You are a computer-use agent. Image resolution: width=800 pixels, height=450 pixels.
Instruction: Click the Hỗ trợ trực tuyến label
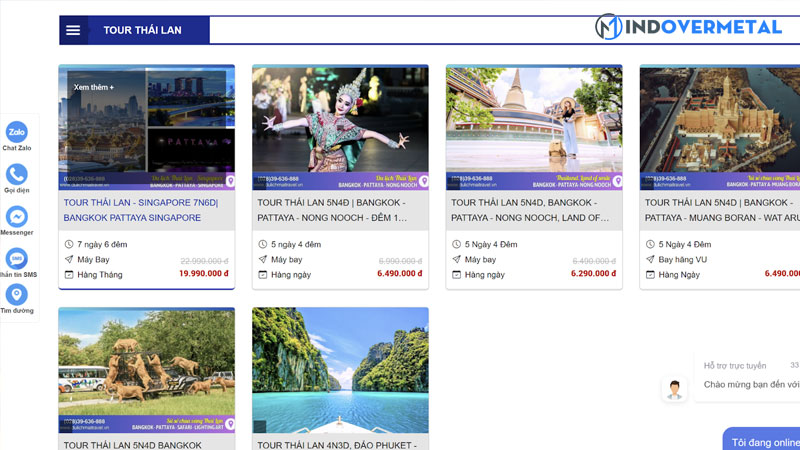tap(735, 365)
